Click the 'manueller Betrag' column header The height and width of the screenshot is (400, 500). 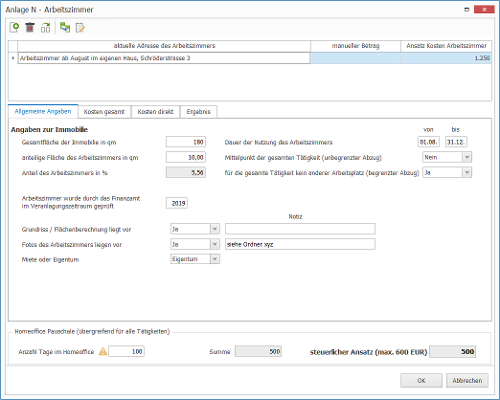click(x=355, y=46)
